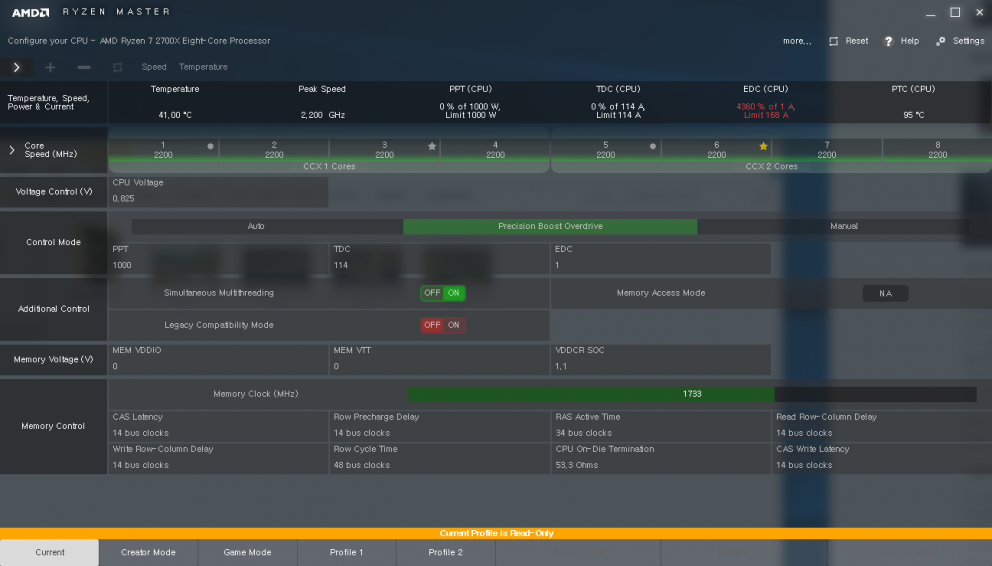Click the EDC (CPU) red reading

766,111
